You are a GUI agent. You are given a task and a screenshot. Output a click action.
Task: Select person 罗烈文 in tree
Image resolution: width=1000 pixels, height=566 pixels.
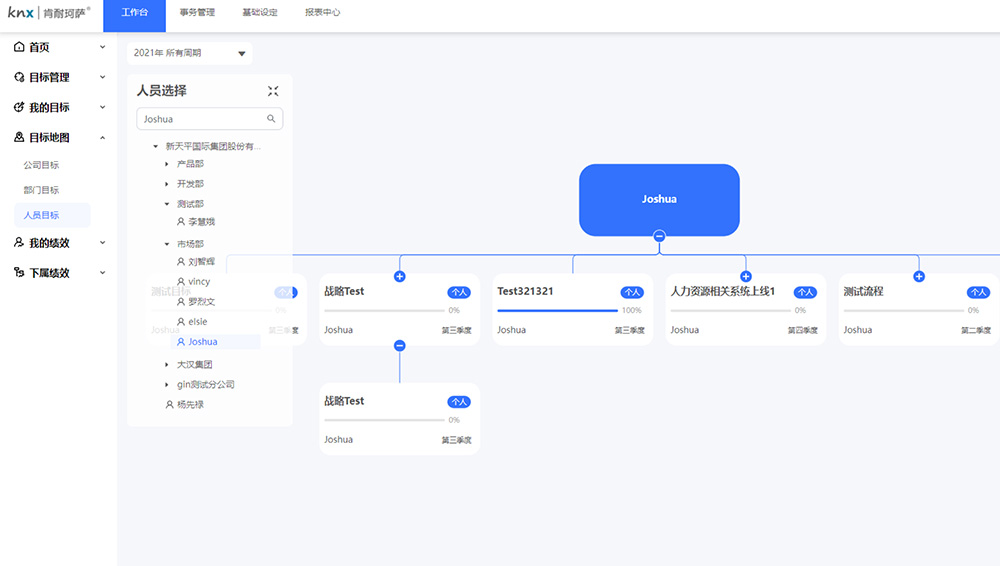tap(196, 301)
